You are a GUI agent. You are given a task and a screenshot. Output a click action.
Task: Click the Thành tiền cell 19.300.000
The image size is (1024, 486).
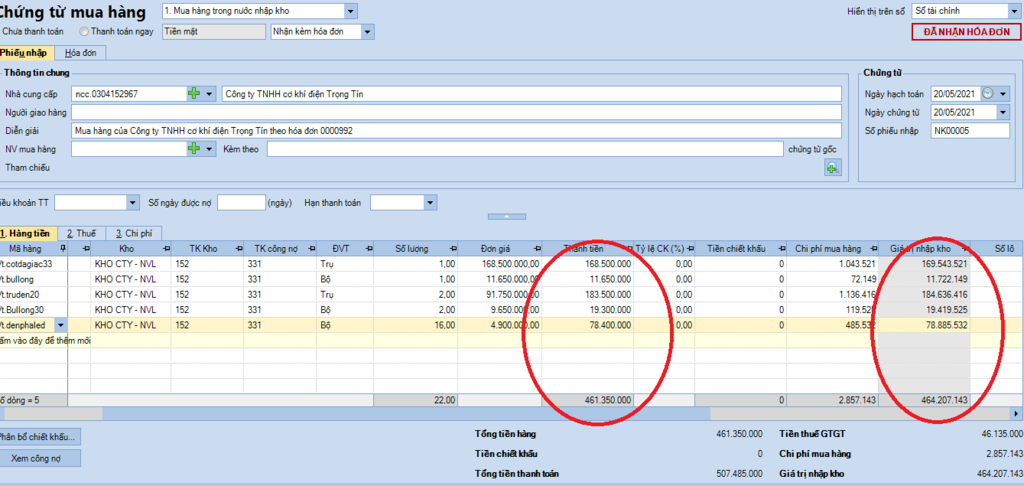[x=588, y=309]
